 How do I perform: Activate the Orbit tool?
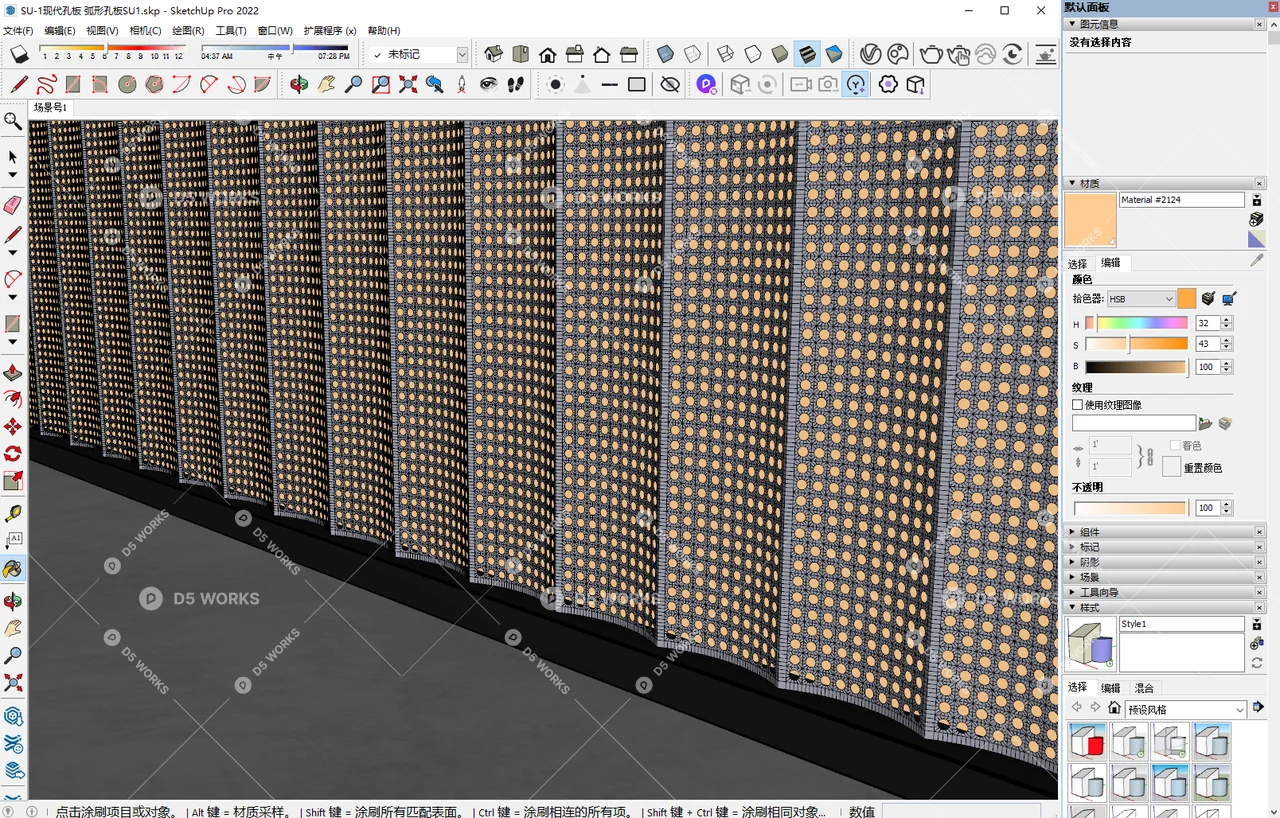[x=299, y=84]
